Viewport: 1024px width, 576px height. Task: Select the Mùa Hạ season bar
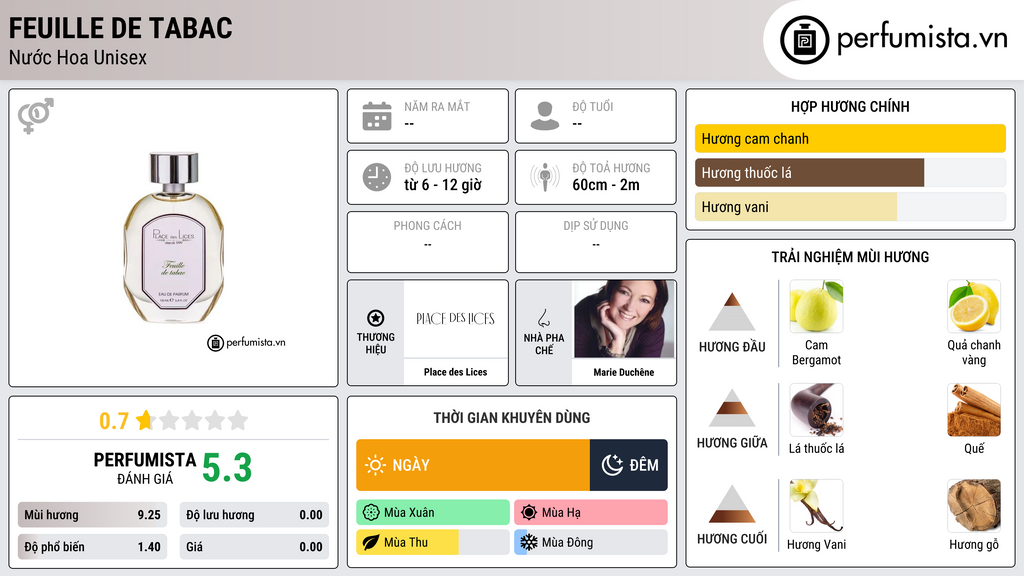pos(591,513)
